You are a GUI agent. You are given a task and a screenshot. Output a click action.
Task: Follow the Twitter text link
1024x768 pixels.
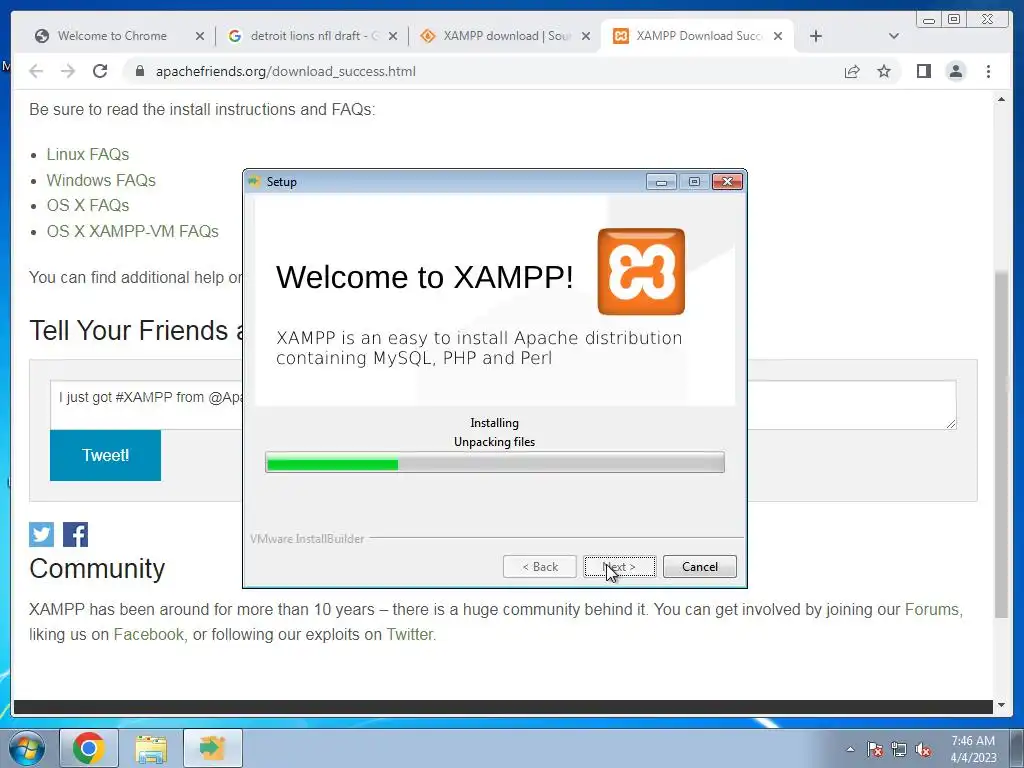click(x=409, y=634)
